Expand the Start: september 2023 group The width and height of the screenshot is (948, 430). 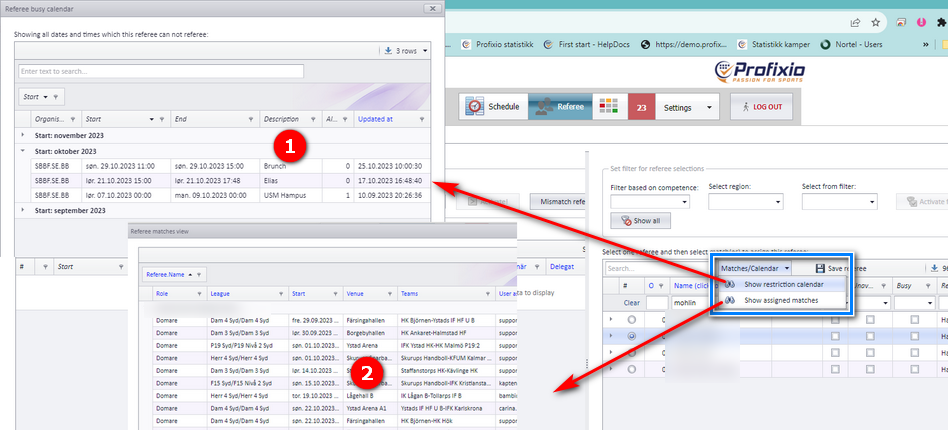coord(24,210)
